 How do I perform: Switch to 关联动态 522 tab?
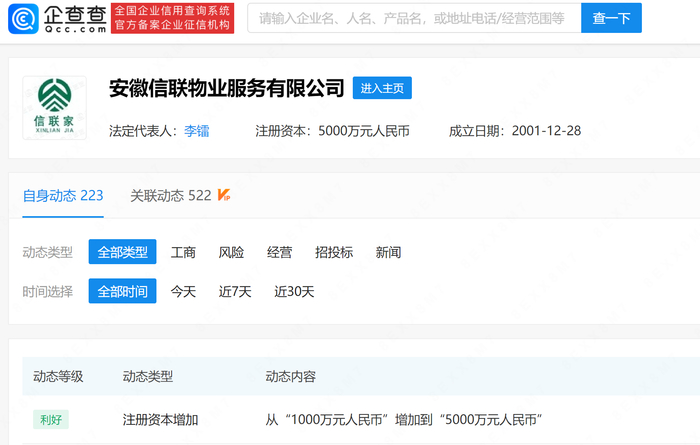tap(171, 195)
